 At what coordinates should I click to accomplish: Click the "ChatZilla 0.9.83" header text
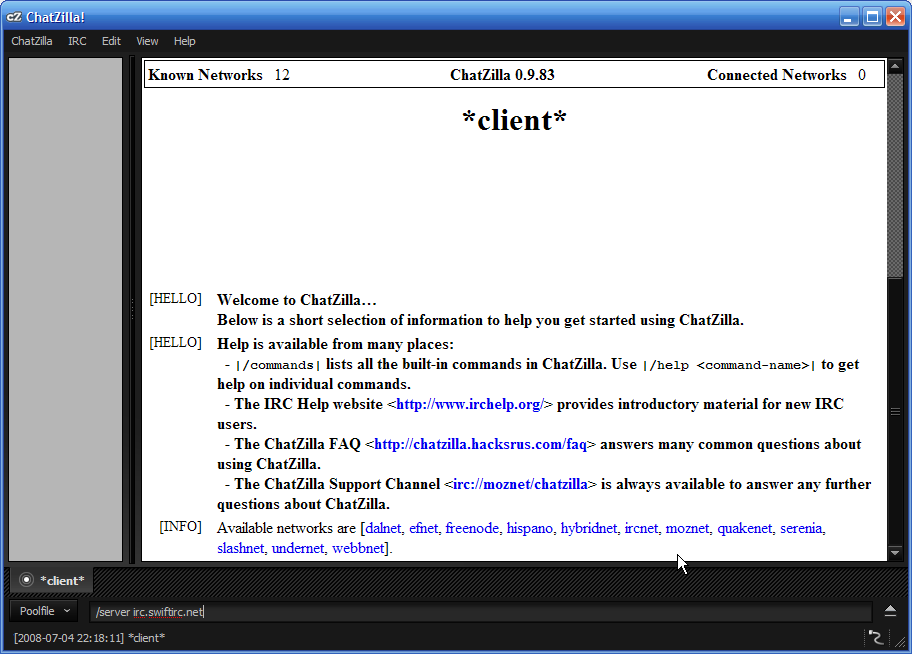point(503,75)
